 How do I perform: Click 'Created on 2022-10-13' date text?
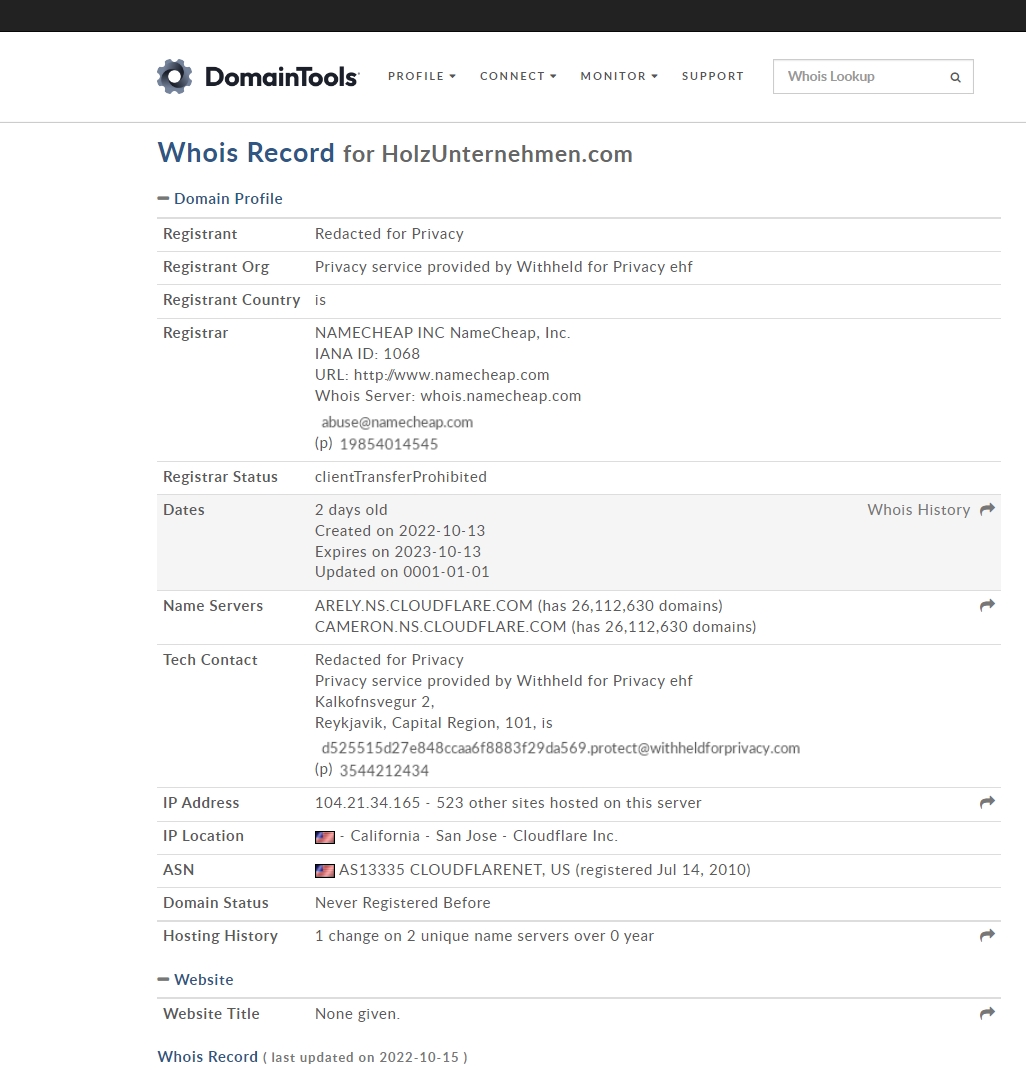tap(400, 531)
